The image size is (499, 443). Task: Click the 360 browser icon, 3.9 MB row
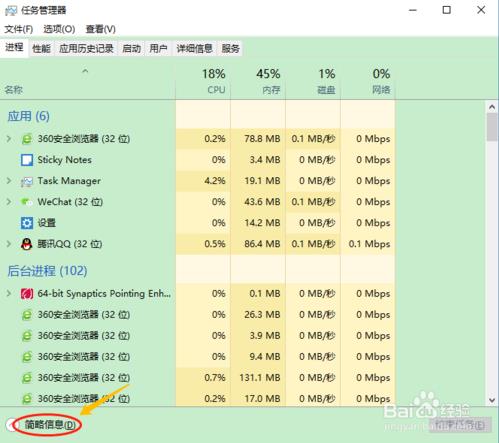(x=27, y=336)
